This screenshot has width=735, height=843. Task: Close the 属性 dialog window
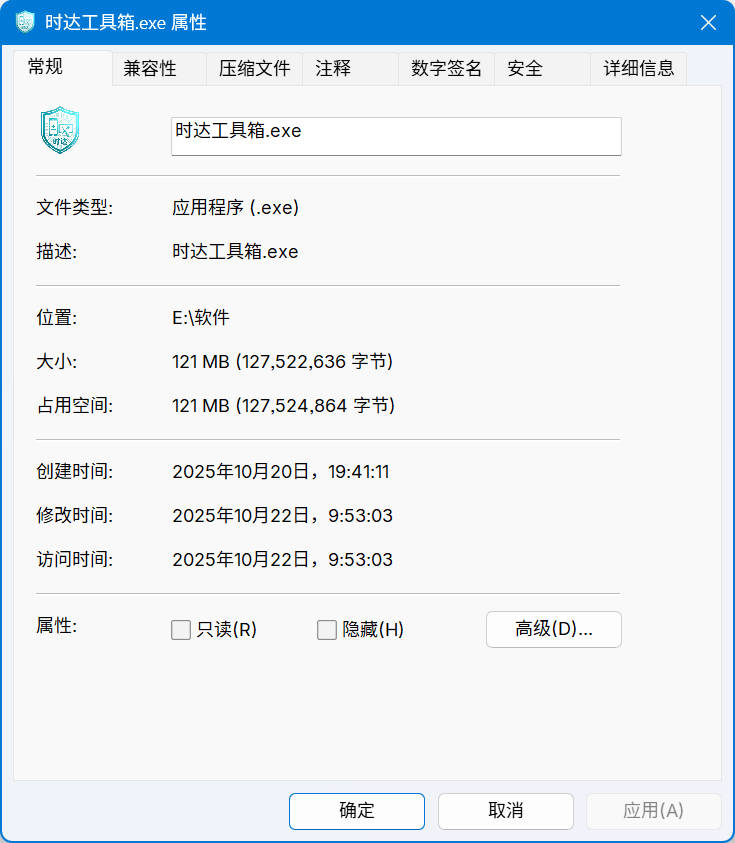[x=707, y=22]
